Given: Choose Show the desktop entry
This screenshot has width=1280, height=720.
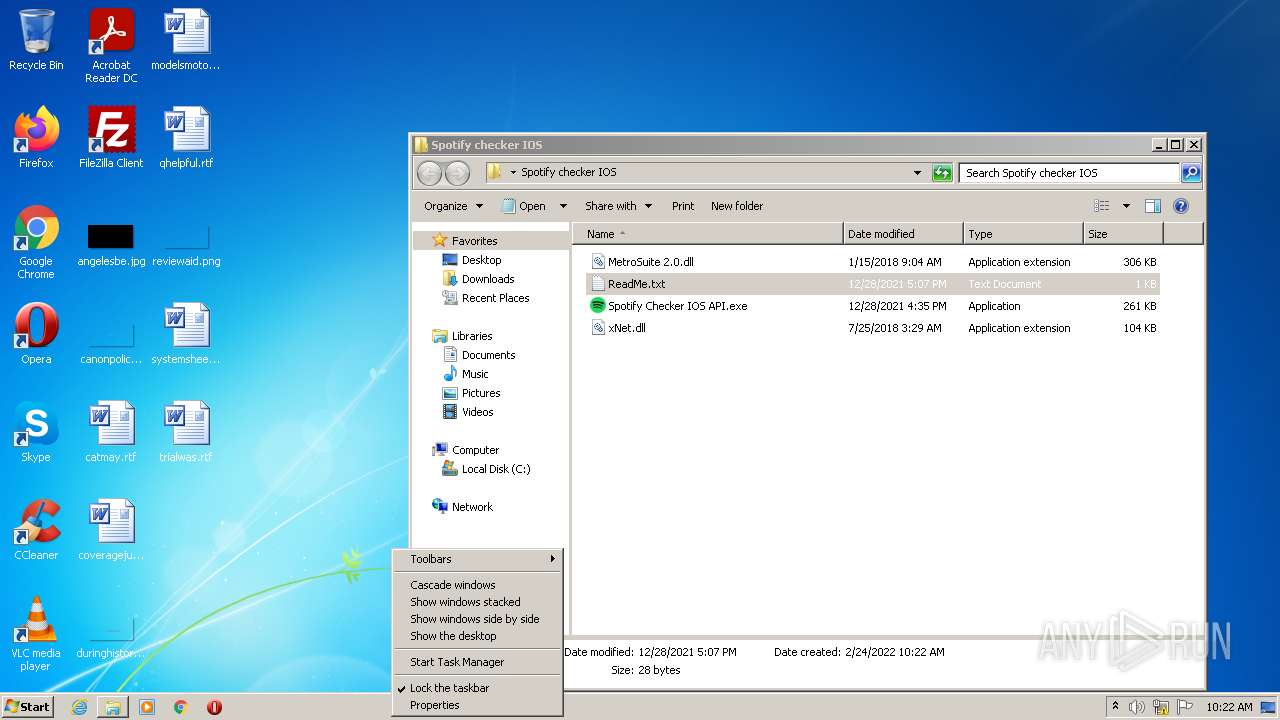Looking at the screenshot, I should coord(477,636).
